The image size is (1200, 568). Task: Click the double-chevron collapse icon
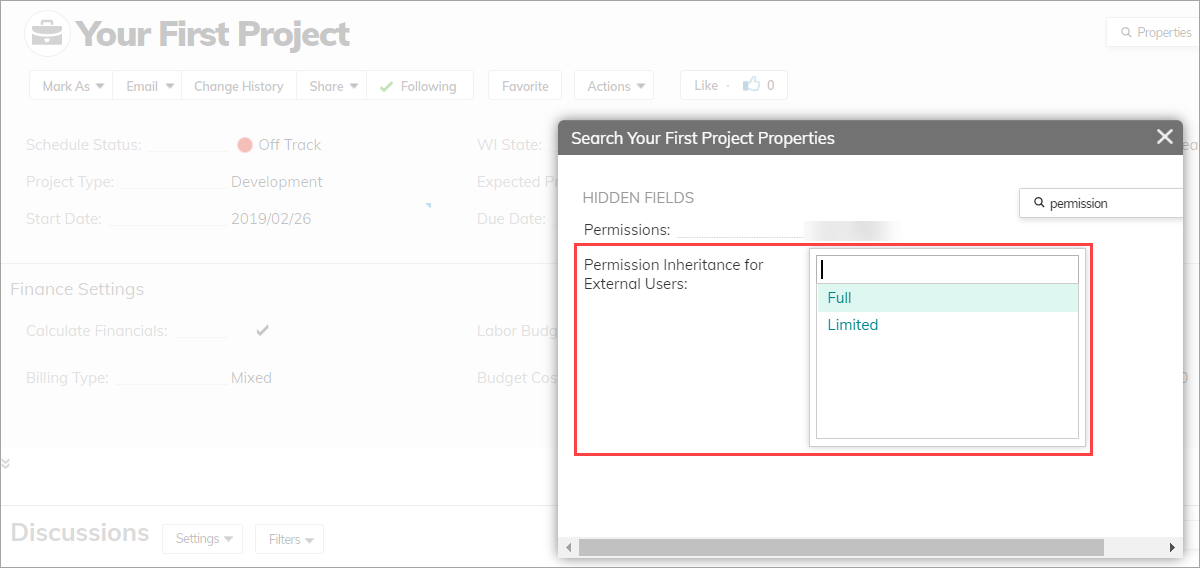tap(5, 463)
